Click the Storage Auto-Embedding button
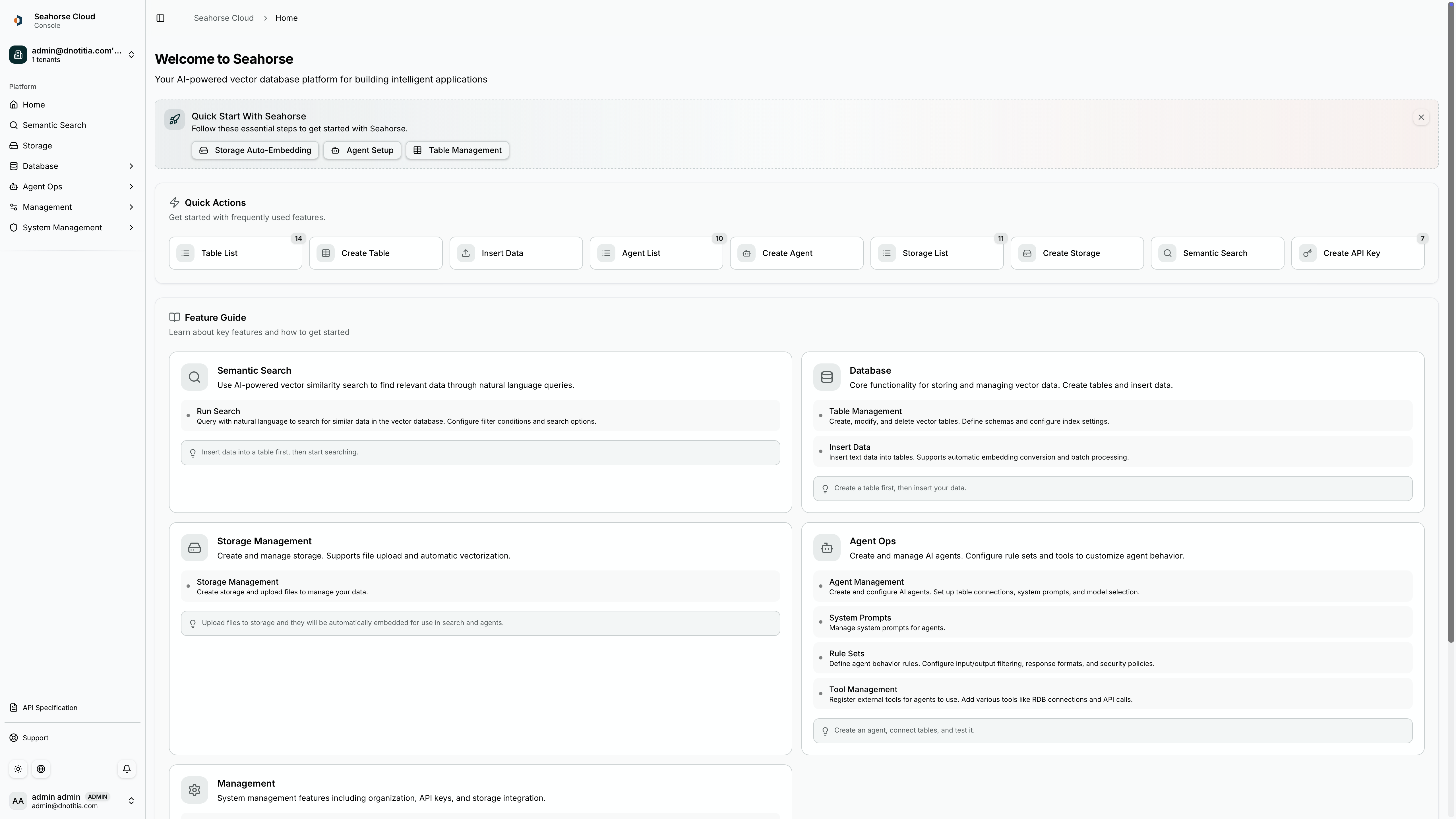This screenshot has width=1456, height=819. pos(255,150)
